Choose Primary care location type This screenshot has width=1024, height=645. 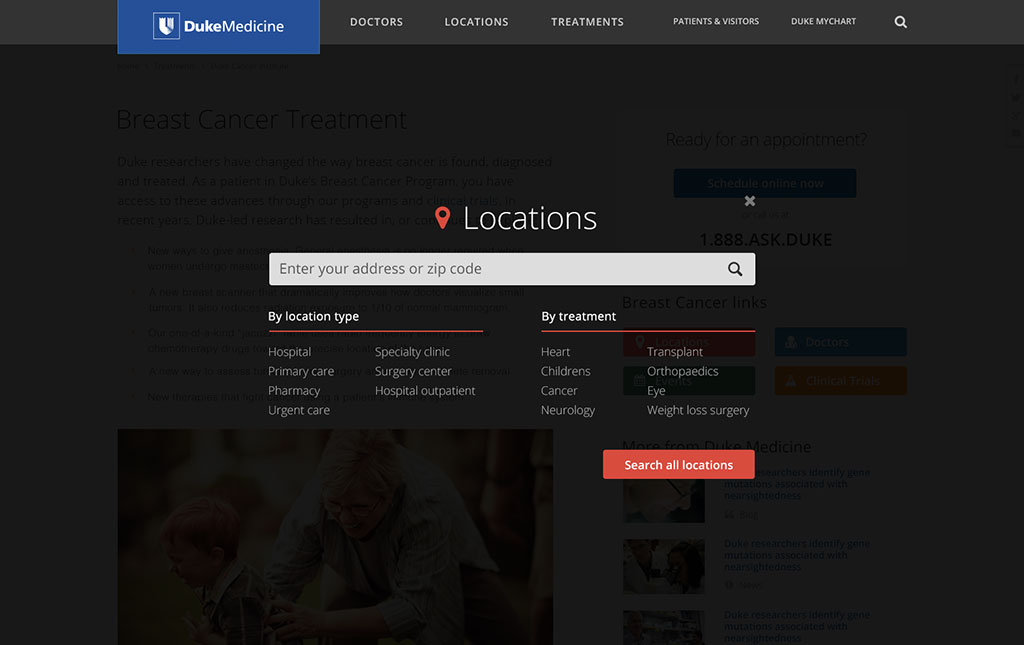(x=301, y=371)
